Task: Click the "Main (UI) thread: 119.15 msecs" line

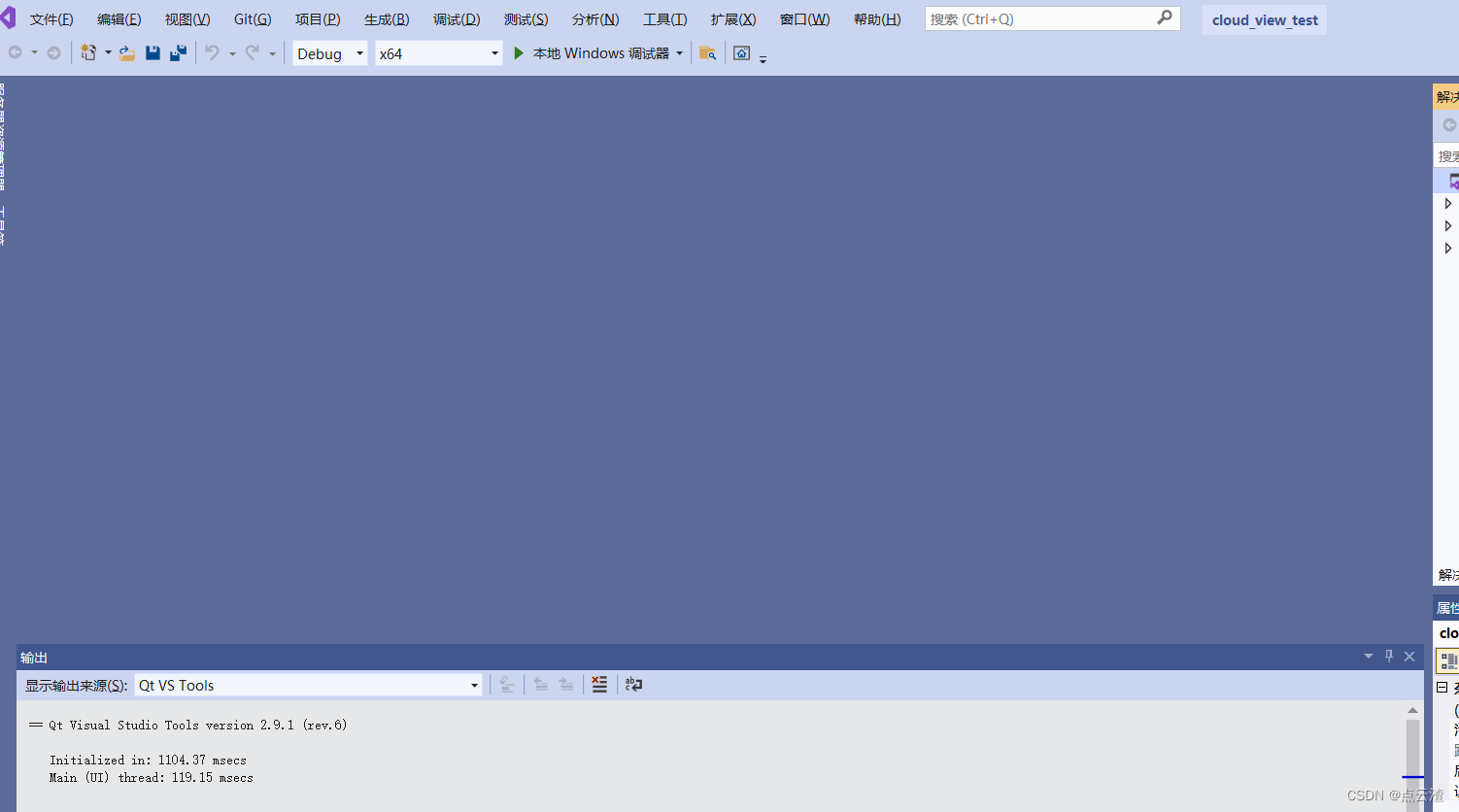Action: click(152, 777)
